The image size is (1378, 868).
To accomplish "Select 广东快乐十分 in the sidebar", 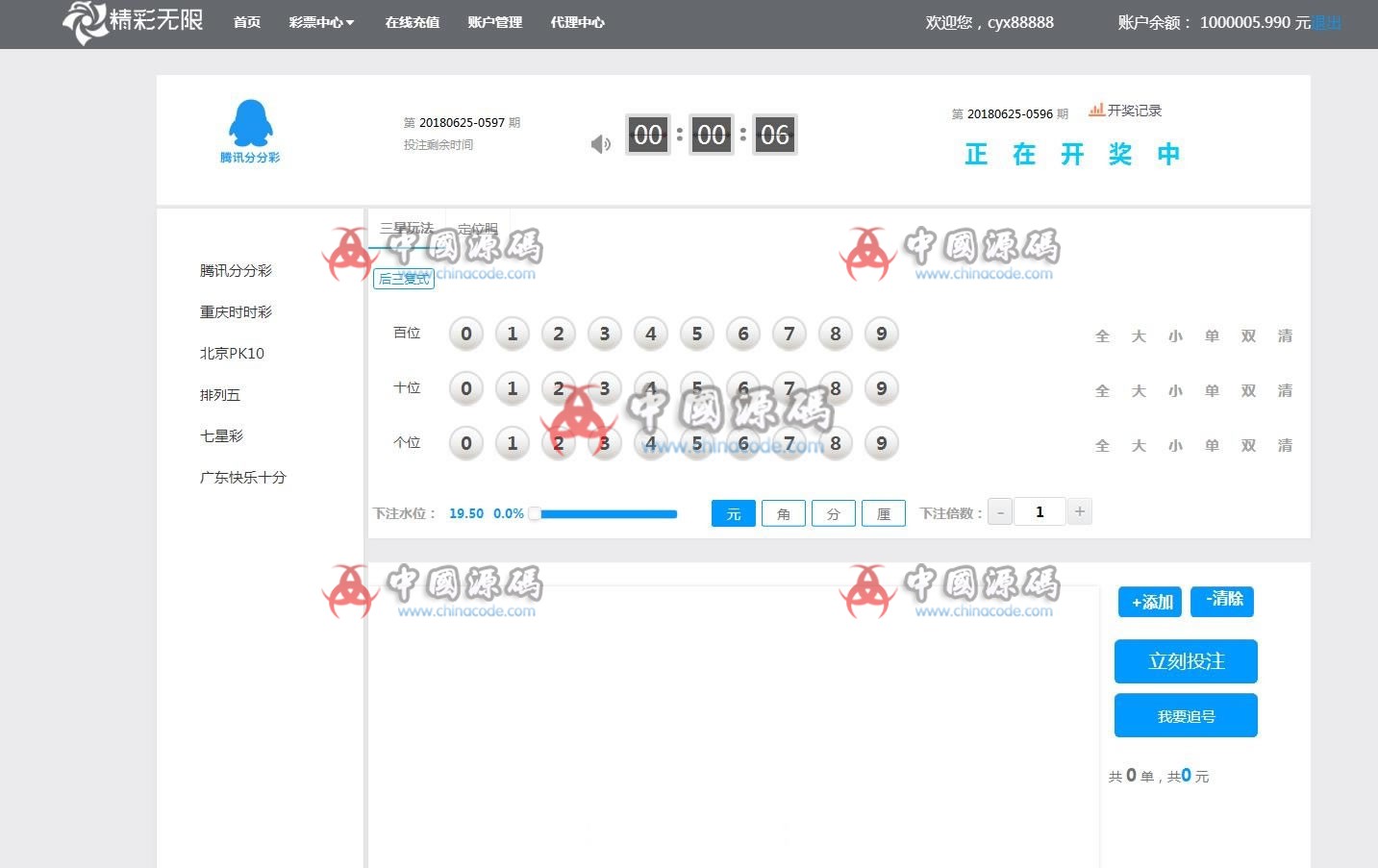I will tap(242, 478).
